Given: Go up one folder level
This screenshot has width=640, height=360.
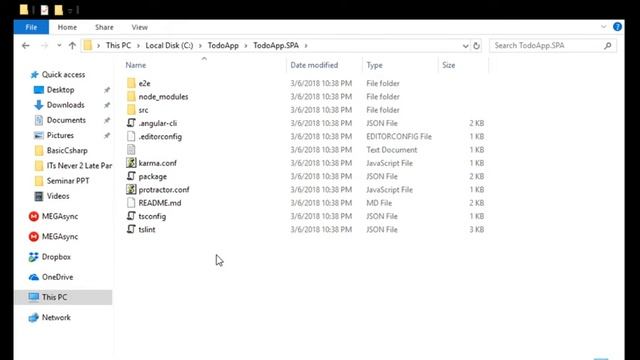Looking at the screenshot, I should [x=72, y=46].
